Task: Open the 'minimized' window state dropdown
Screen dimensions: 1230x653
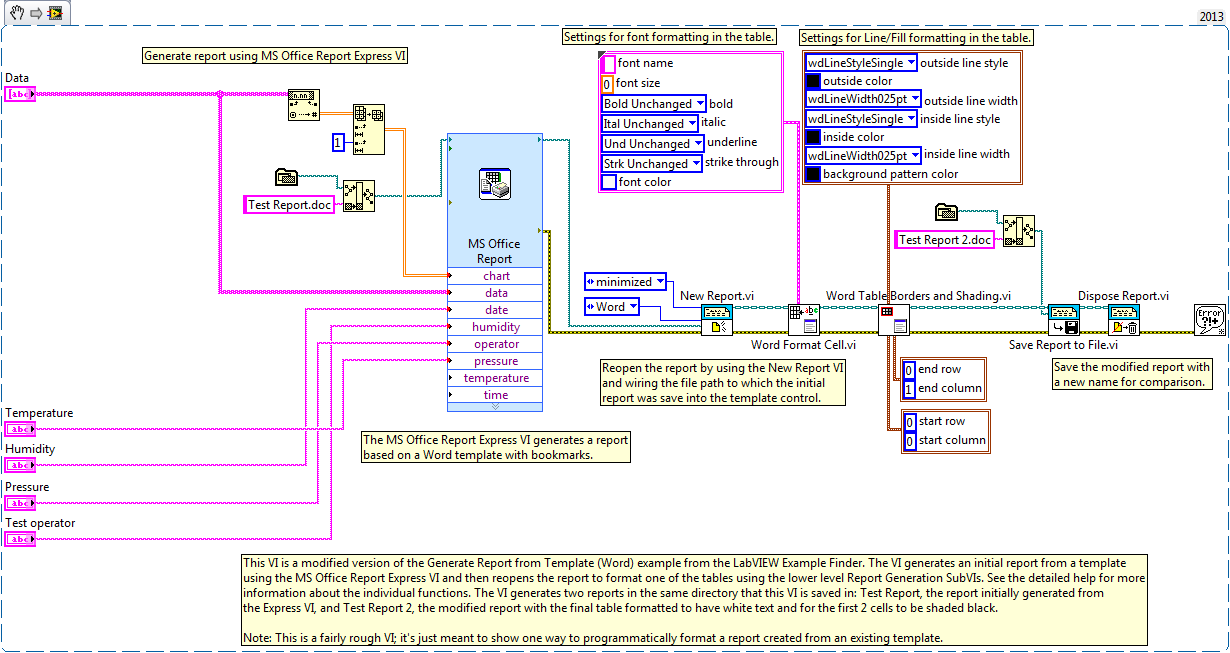Action: pyautogui.click(x=626, y=282)
